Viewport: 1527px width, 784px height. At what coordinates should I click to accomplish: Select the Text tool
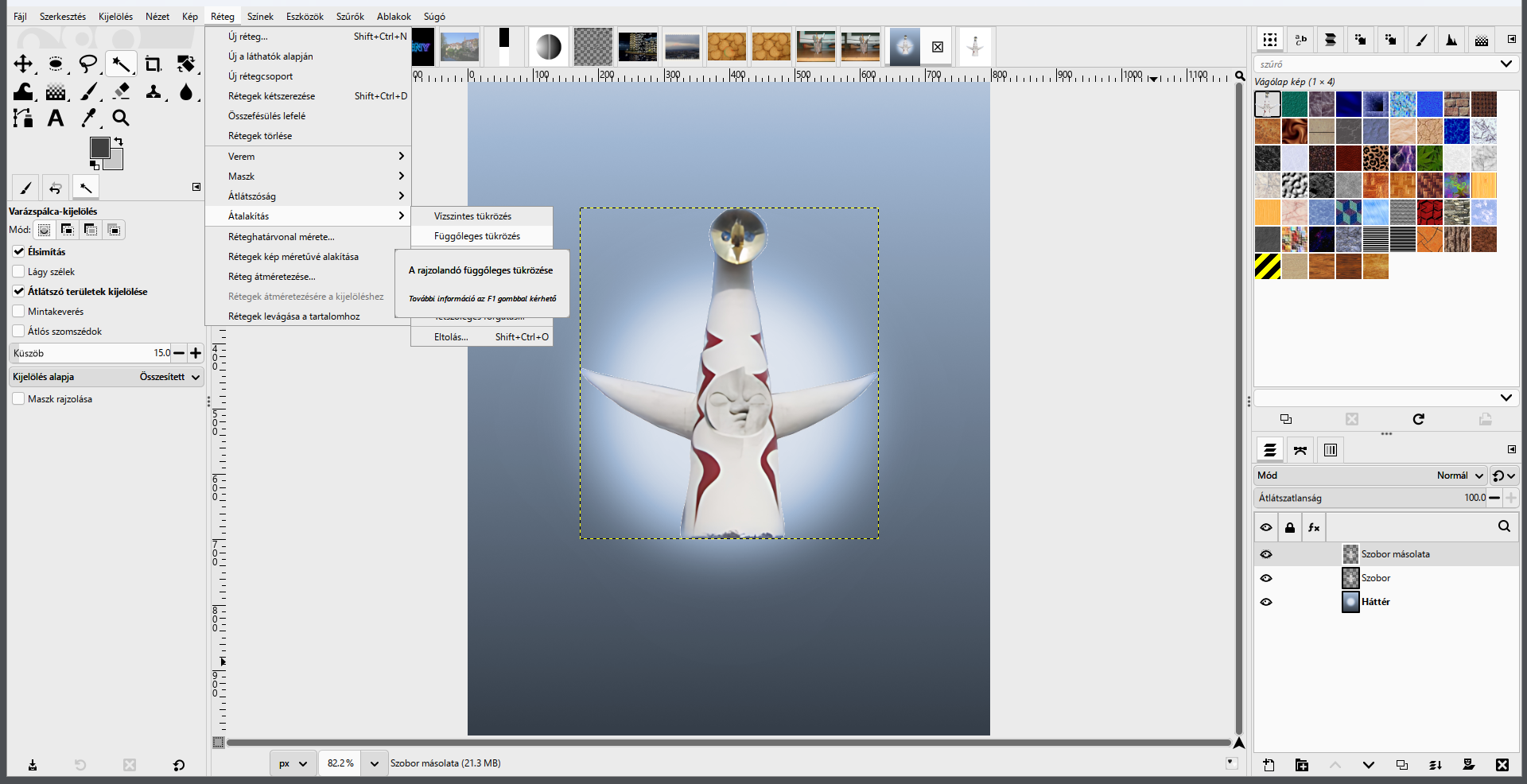pos(56,118)
